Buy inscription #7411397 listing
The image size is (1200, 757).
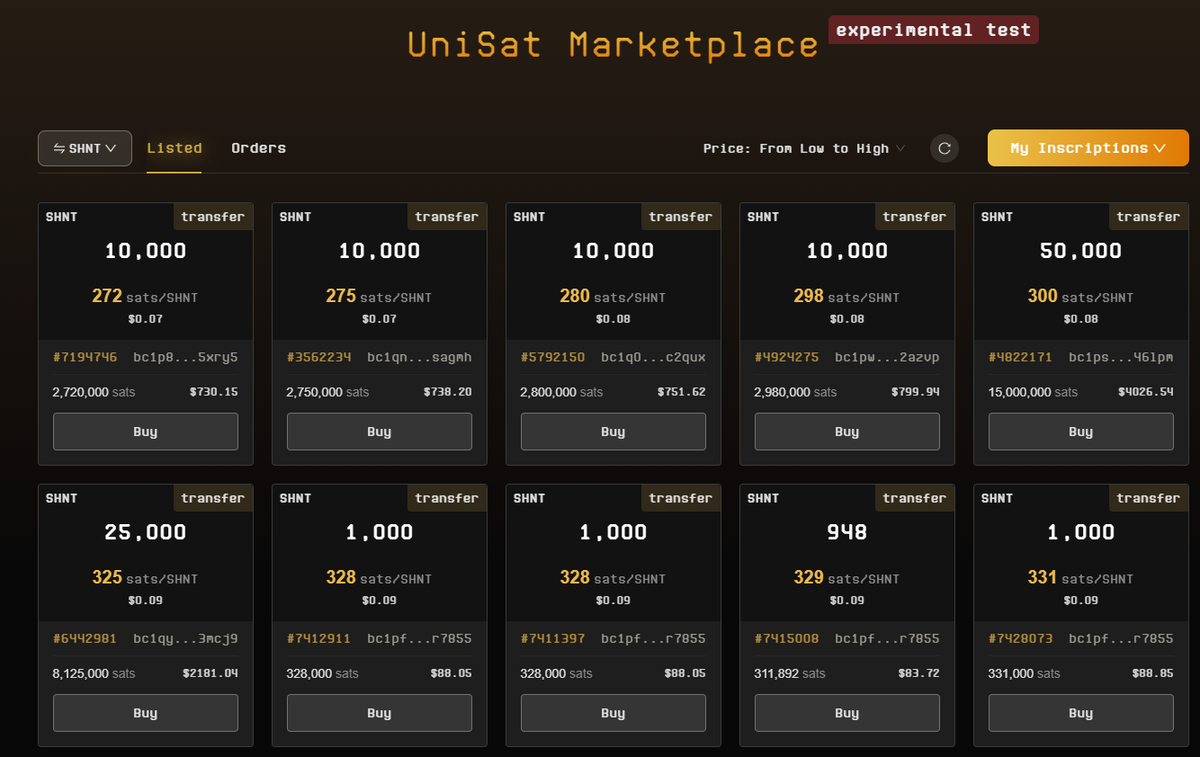613,713
